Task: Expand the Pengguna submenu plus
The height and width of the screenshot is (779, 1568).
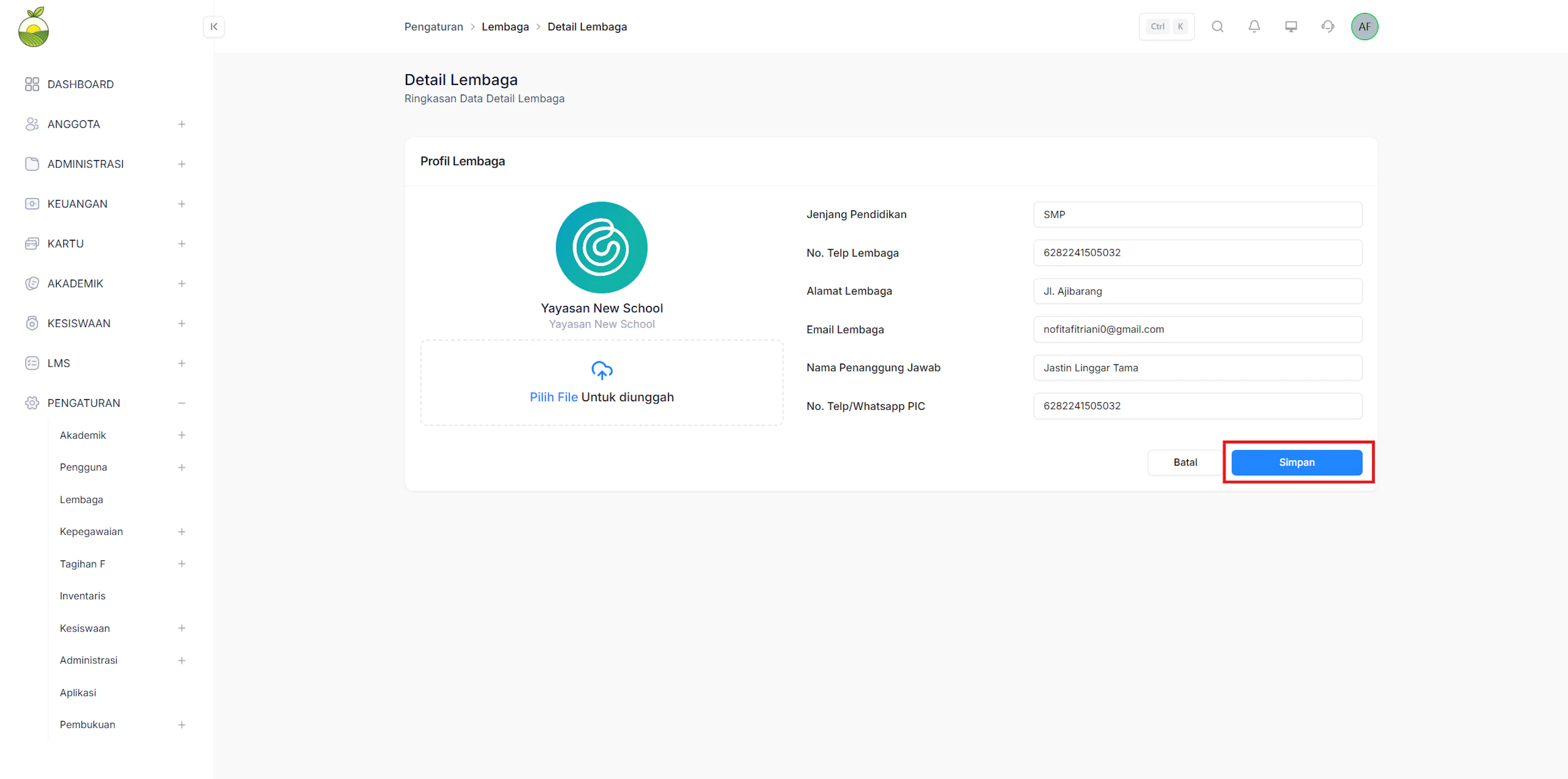Action: 181,468
